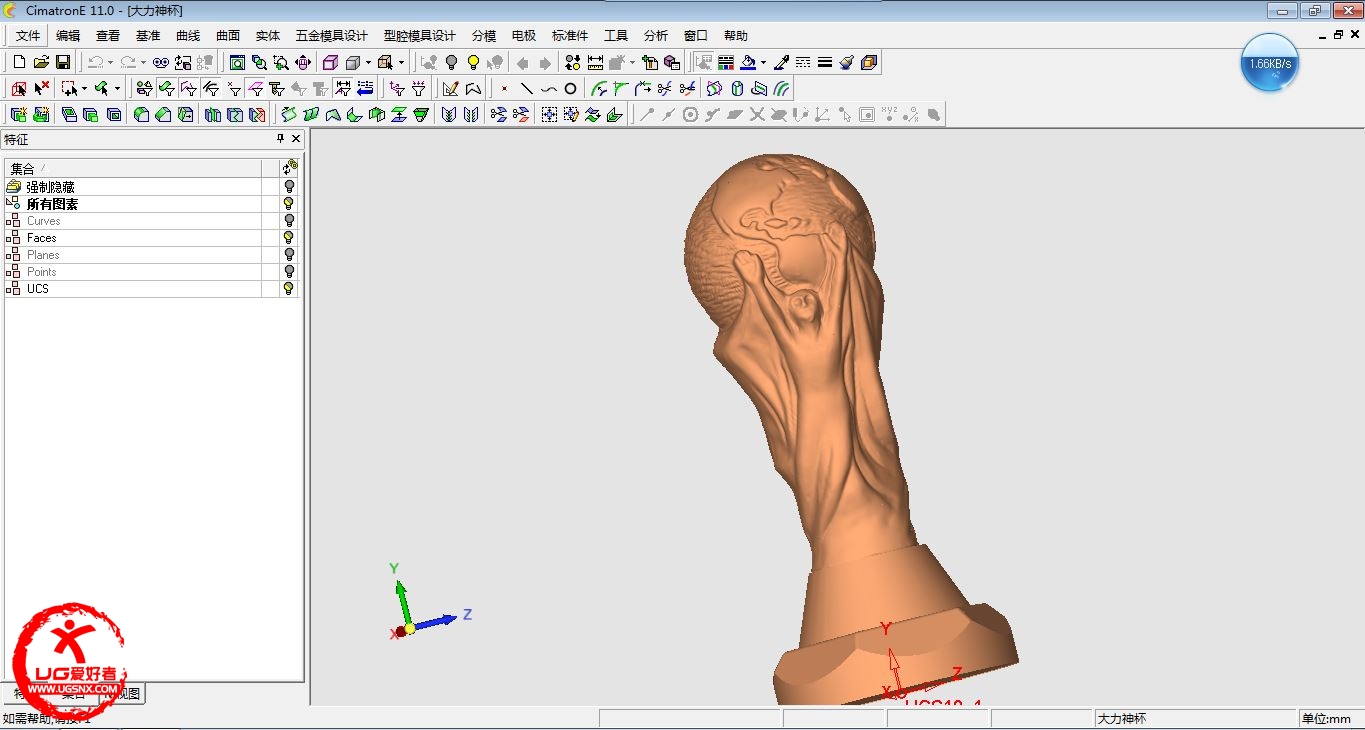
Task: Click the paint brush icon in top toolbar
Action: point(846,62)
